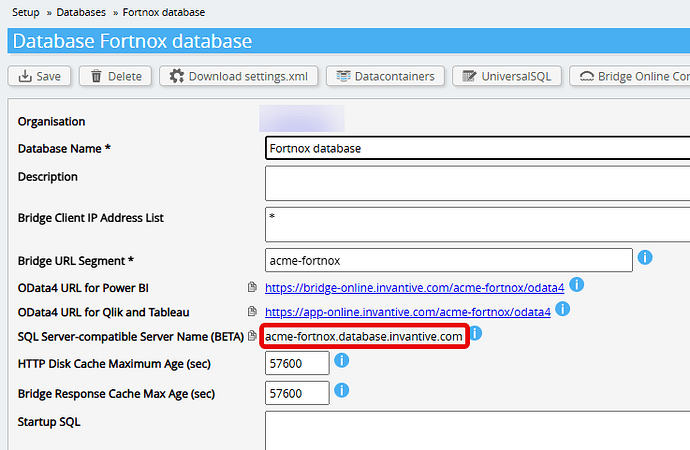Navigate to Databases in the breadcrumb
This screenshot has height=450, width=690.
81,12
